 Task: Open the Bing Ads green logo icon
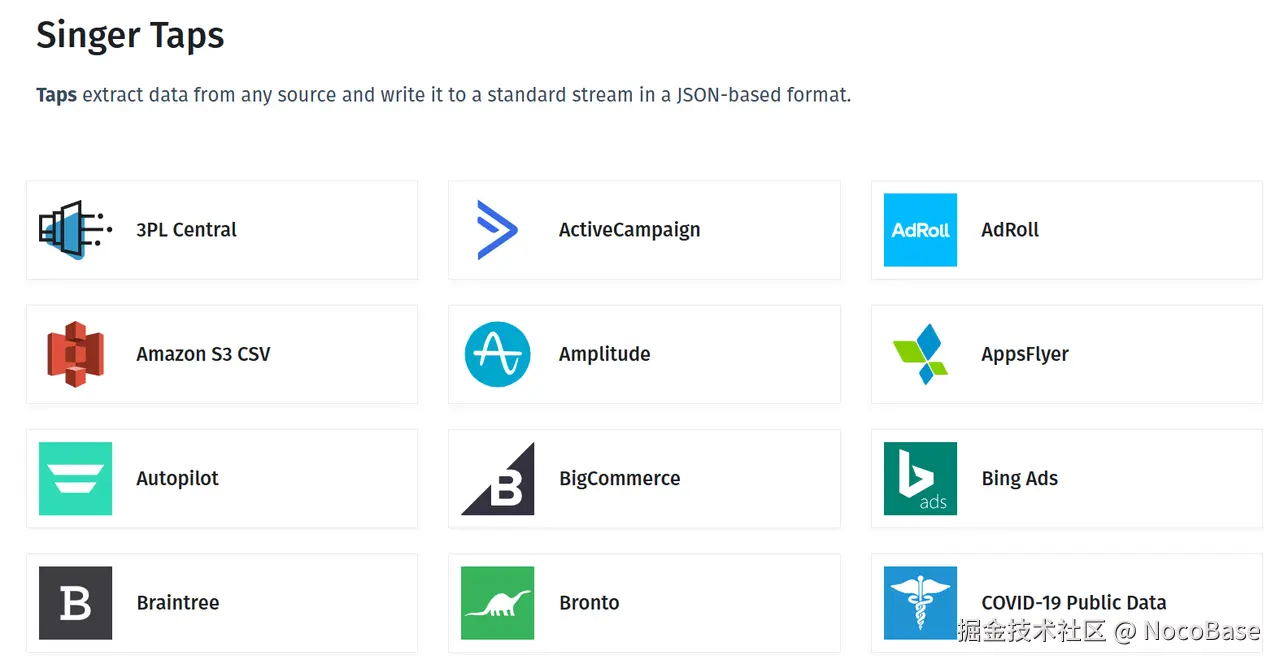pos(920,479)
